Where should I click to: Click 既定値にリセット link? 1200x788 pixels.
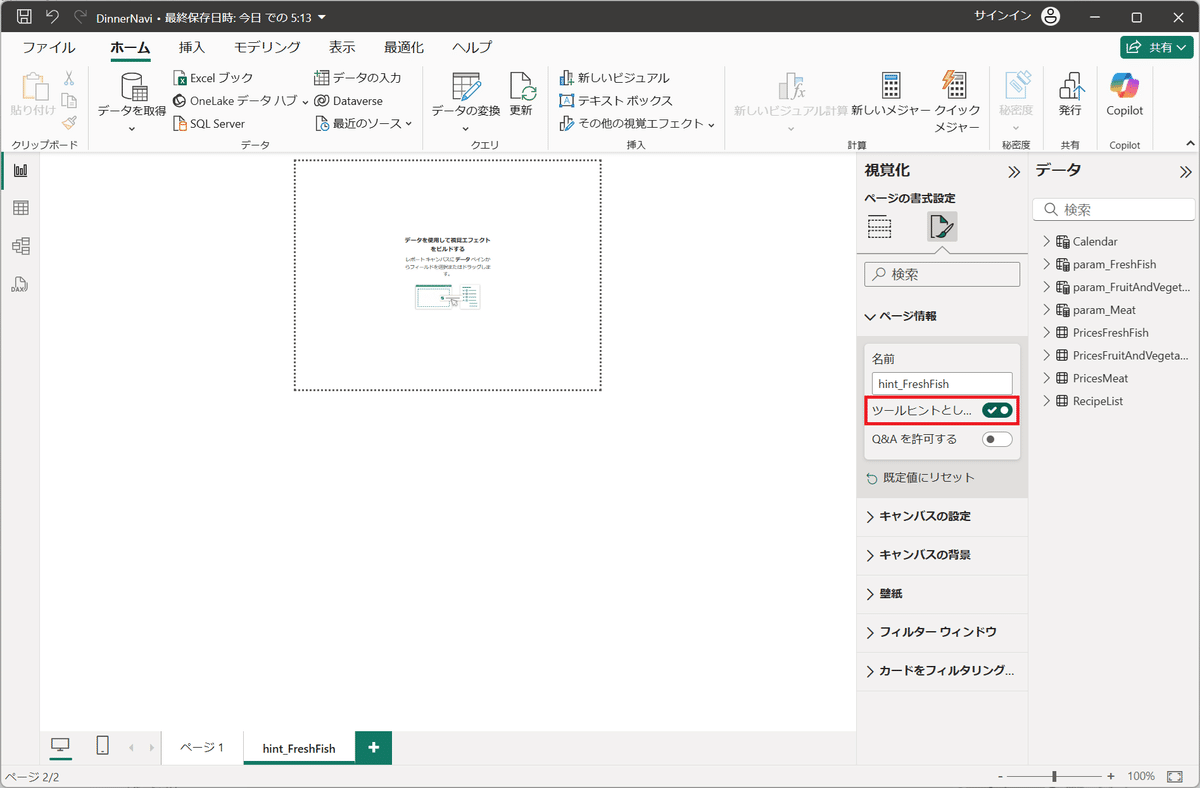920,477
